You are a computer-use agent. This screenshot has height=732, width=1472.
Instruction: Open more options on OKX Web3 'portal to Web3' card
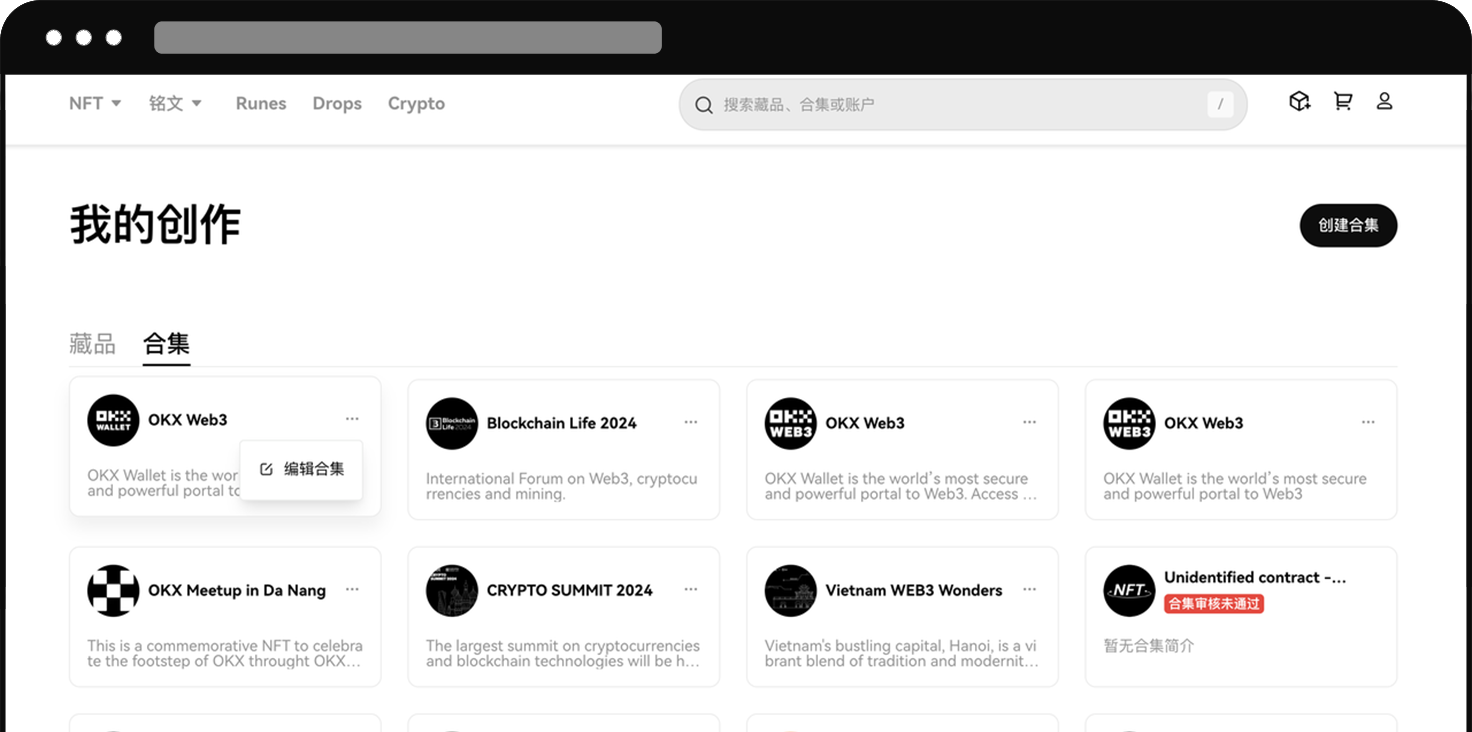tap(1368, 422)
